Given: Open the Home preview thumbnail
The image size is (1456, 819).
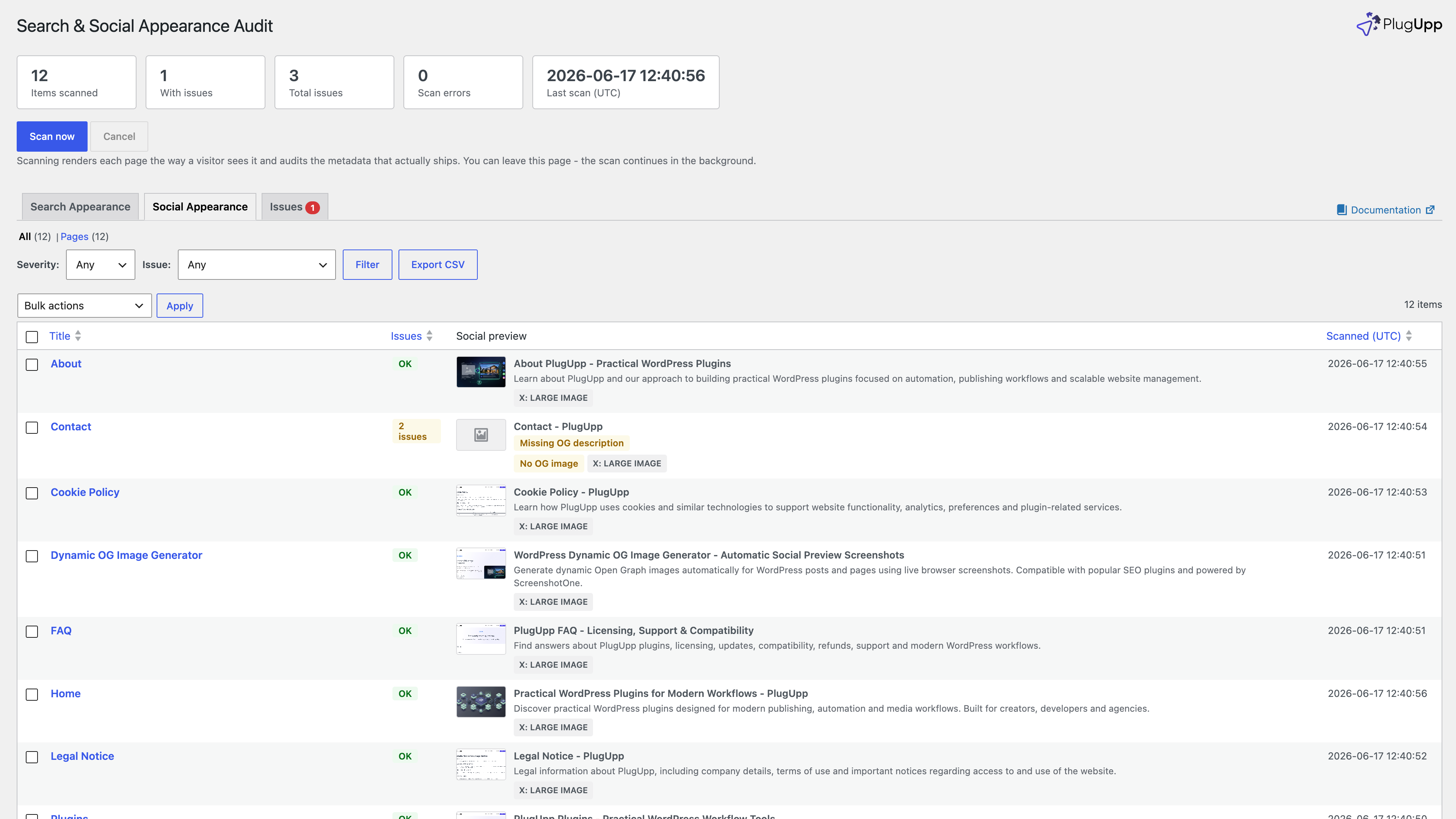Looking at the screenshot, I should click(481, 701).
